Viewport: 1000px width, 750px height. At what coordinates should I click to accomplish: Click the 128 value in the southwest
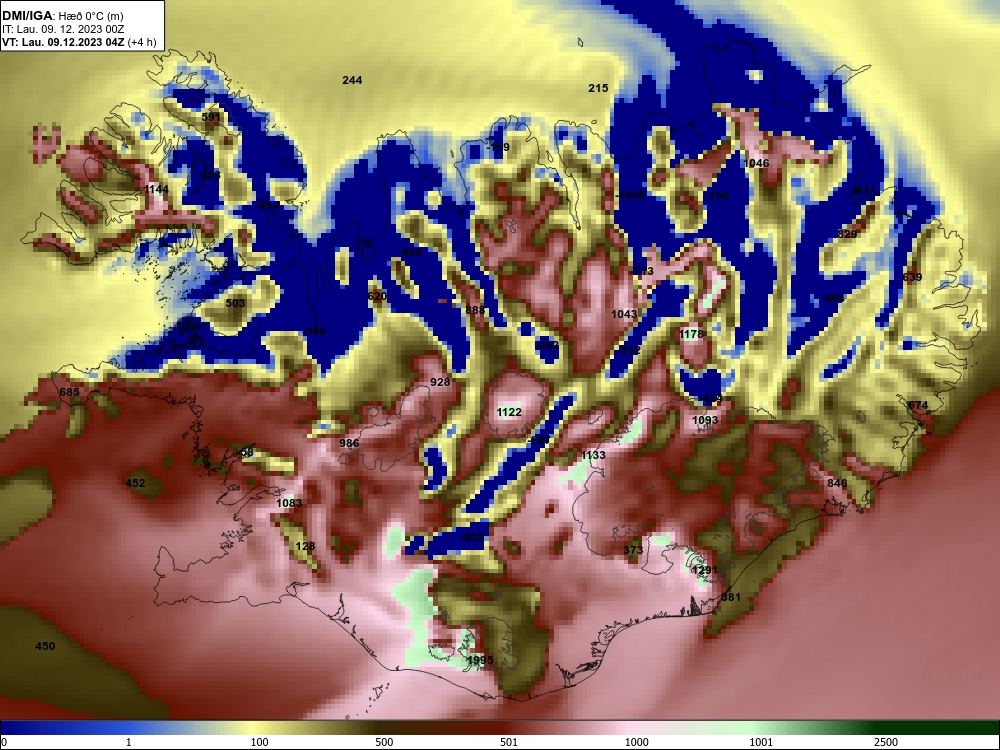point(305,546)
